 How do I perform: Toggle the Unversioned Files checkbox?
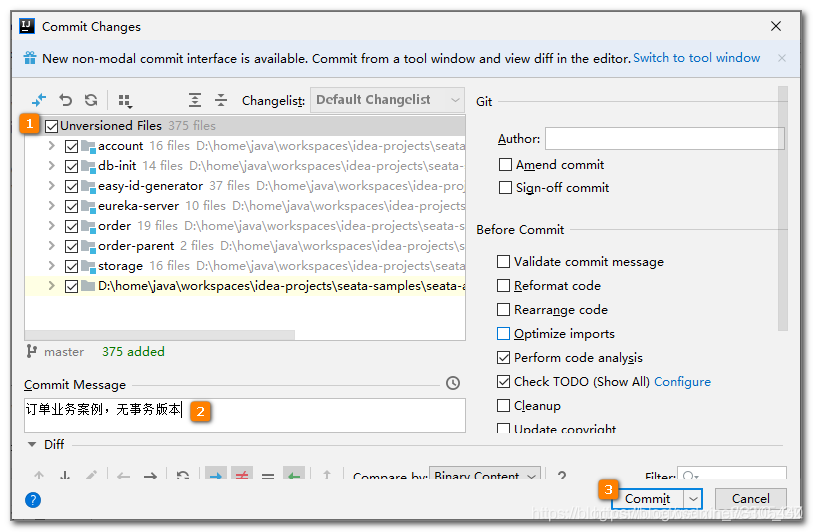point(51,126)
